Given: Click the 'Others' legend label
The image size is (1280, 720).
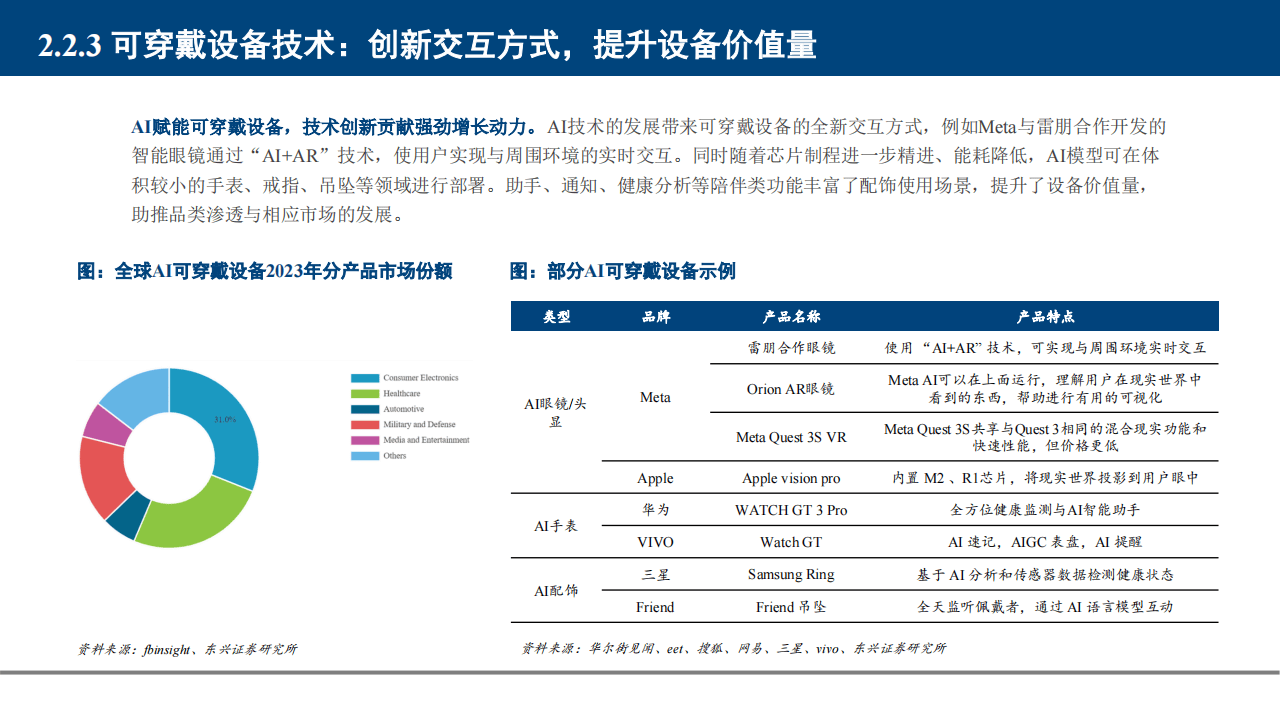Looking at the screenshot, I should [395, 456].
